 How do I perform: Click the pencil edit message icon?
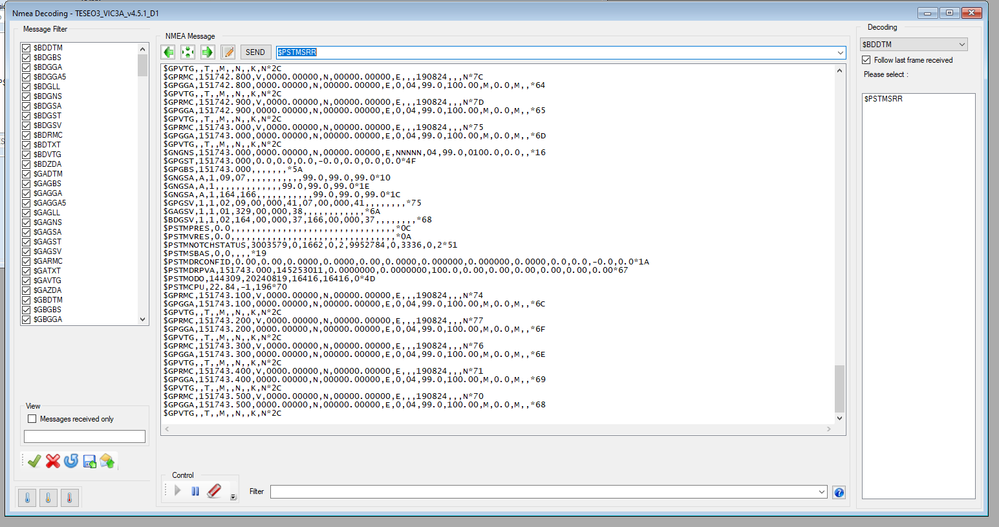(x=228, y=52)
